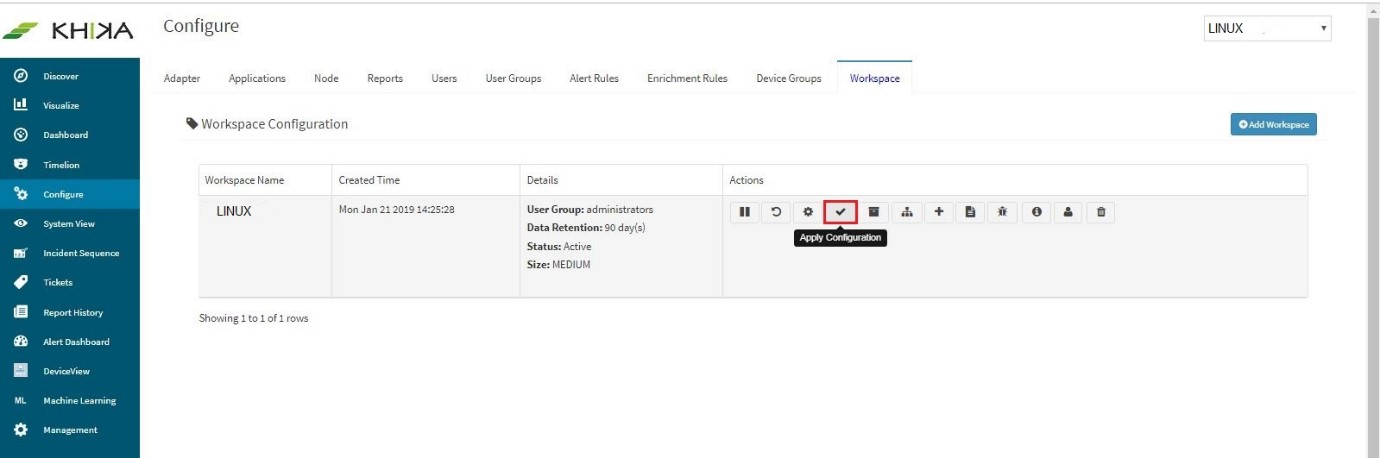Open Timelion in the sidebar
Viewport: 1380px width, 458px height.
70,165
